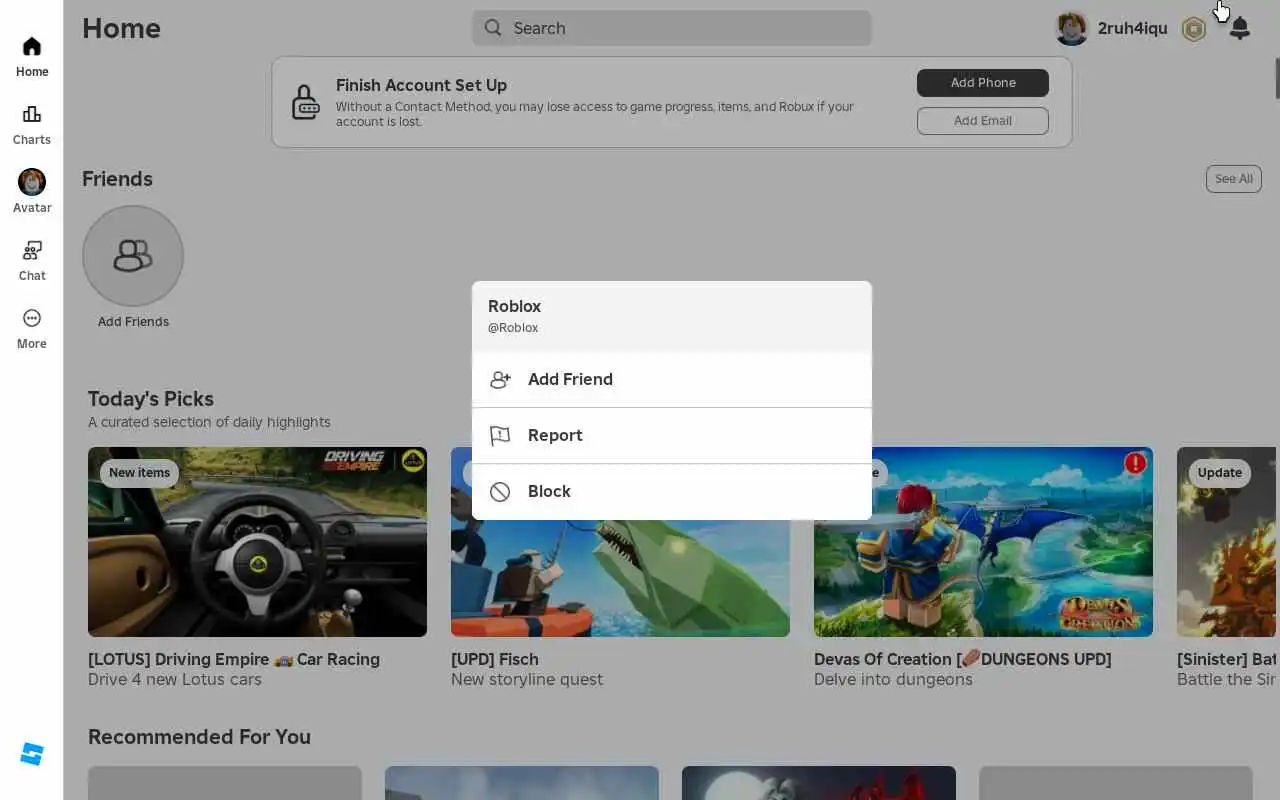Screen dimensions: 1280x800
Task: Open the Charts sidebar icon
Action: (32, 114)
